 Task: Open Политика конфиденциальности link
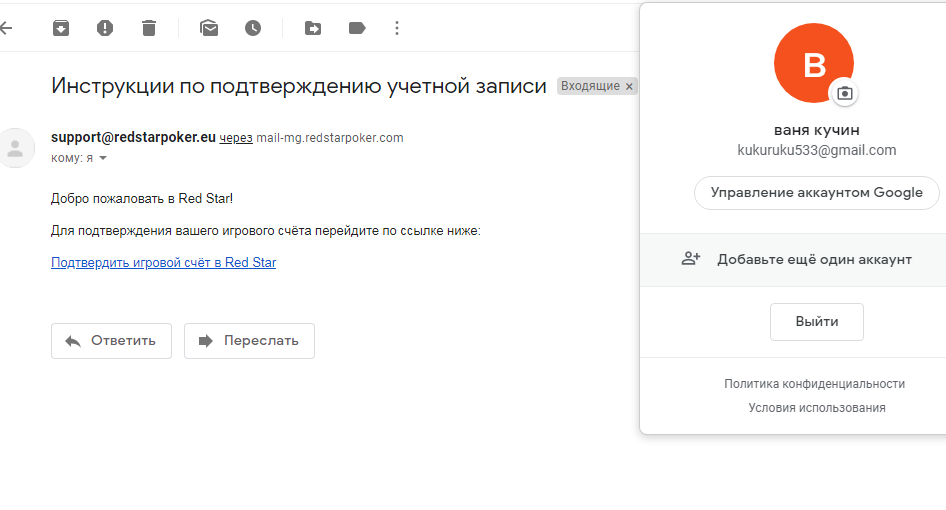[x=814, y=384]
